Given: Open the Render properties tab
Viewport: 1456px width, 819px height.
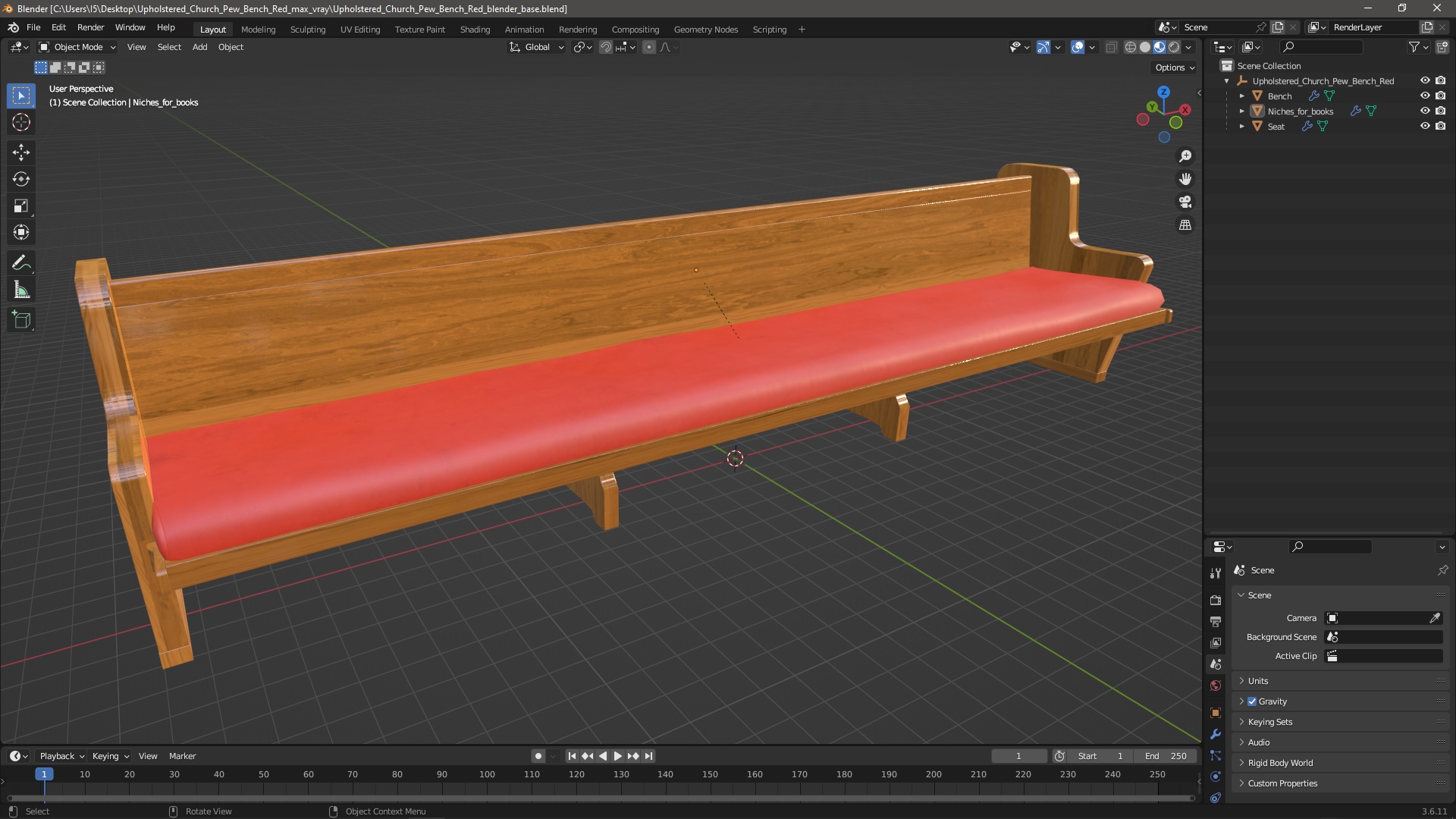Looking at the screenshot, I should coord(1216,600).
